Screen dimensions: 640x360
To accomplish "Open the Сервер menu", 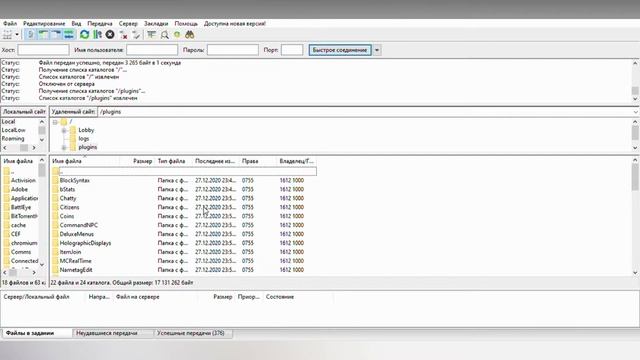I will [x=128, y=24].
